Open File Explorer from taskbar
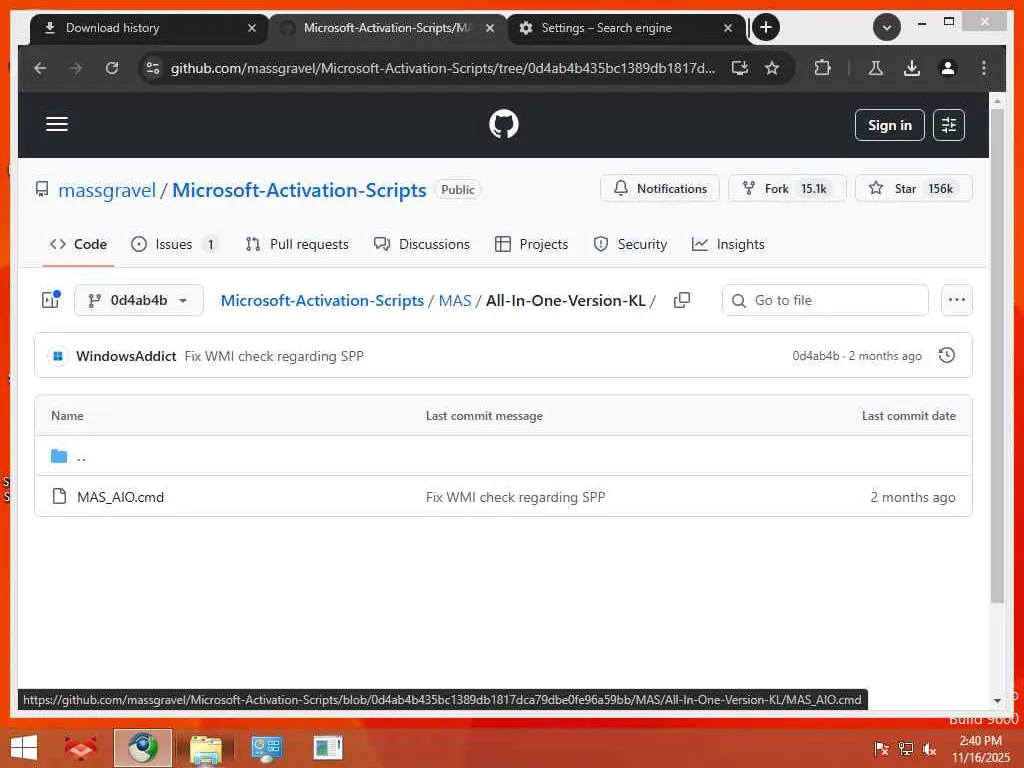This screenshot has height=768, width=1024. pos(205,748)
